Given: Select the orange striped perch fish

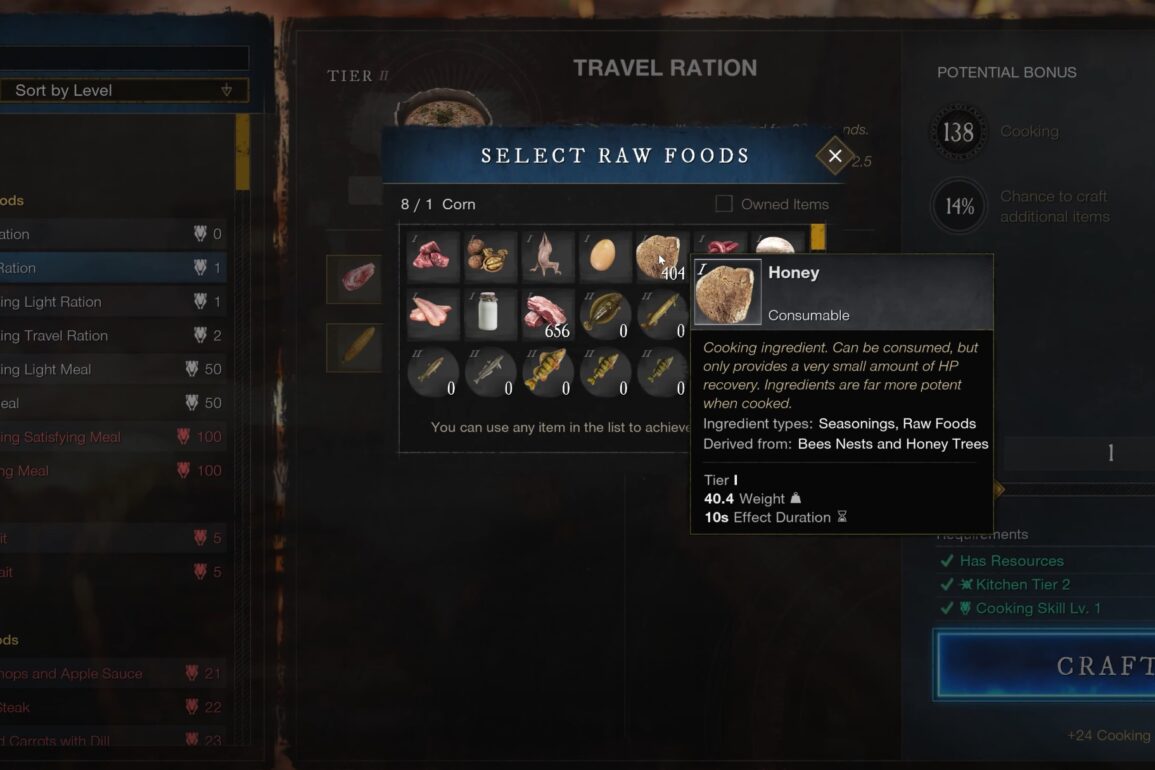Looking at the screenshot, I should (x=547, y=371).
